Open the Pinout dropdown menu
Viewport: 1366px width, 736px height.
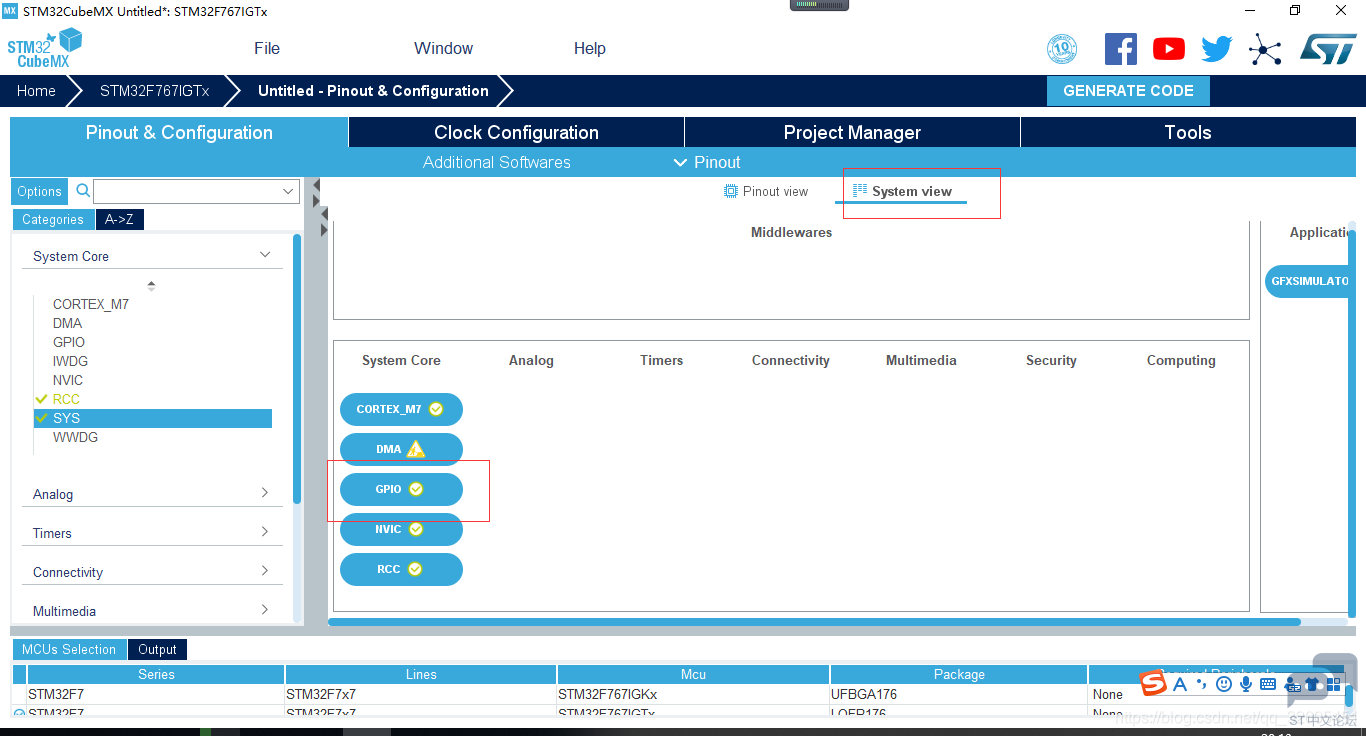pyautogui.click(x=707, y=162)
